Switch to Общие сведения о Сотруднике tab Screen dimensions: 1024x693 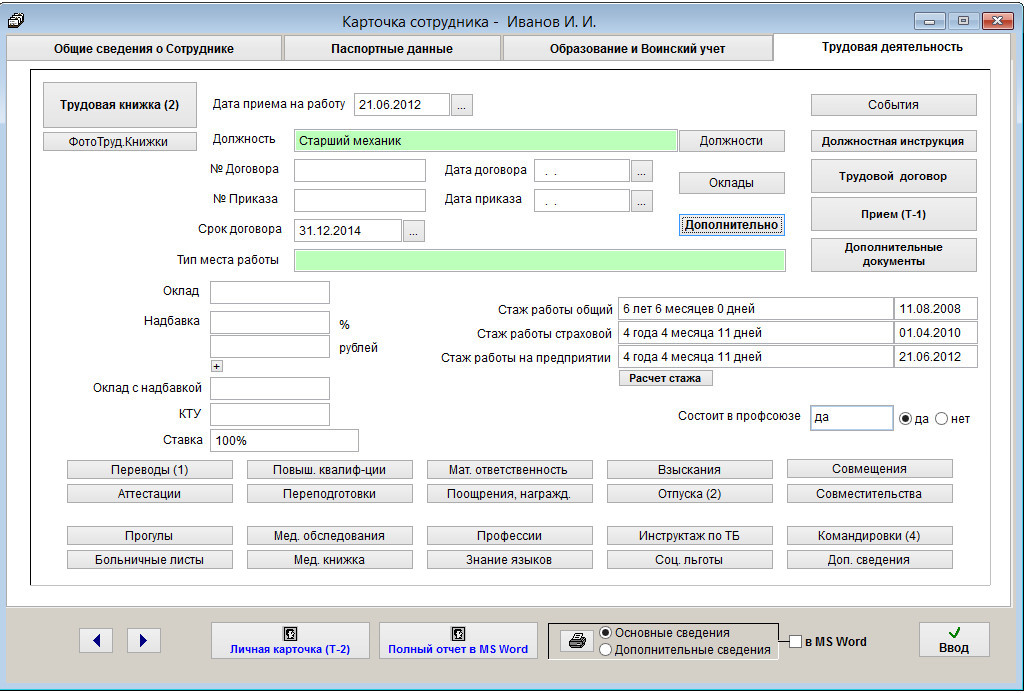pos(144,49)
